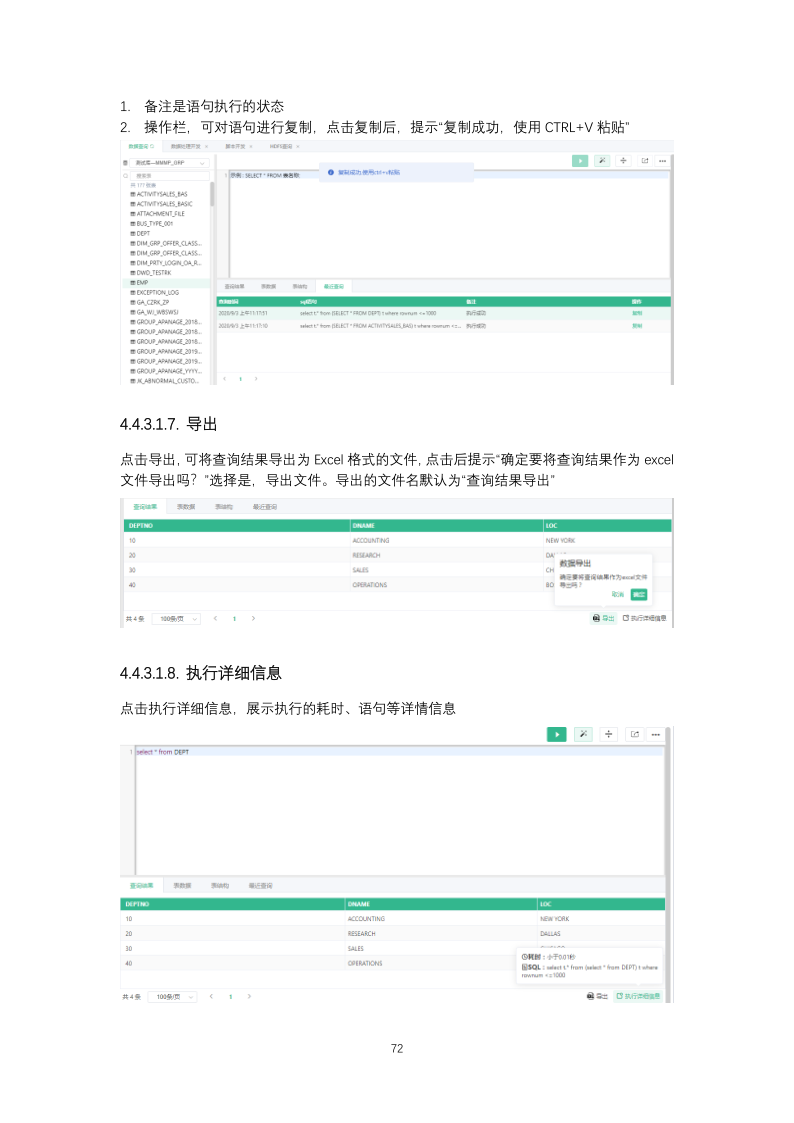Open the 表数据 tab in the 复制成功 screenshot
The height and width of the screenshot is (1123, 794).
pyautogui.click(x=268, y=286)
